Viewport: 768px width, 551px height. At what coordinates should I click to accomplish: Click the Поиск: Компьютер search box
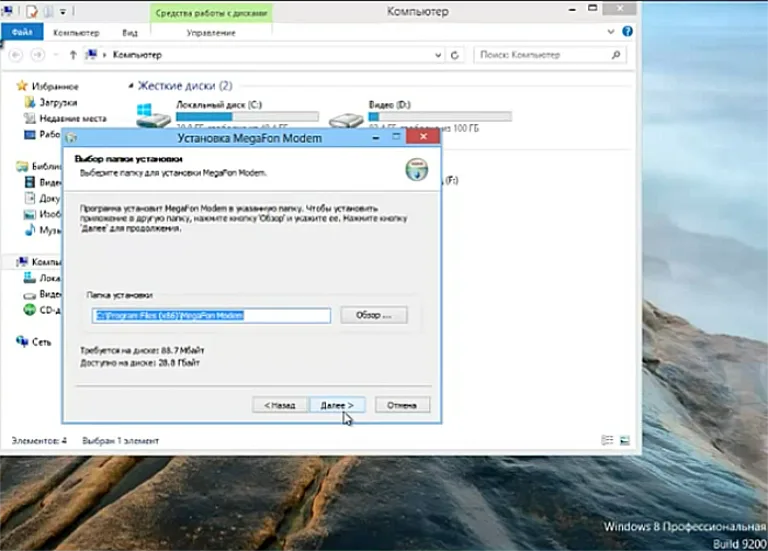coord(550,55)
